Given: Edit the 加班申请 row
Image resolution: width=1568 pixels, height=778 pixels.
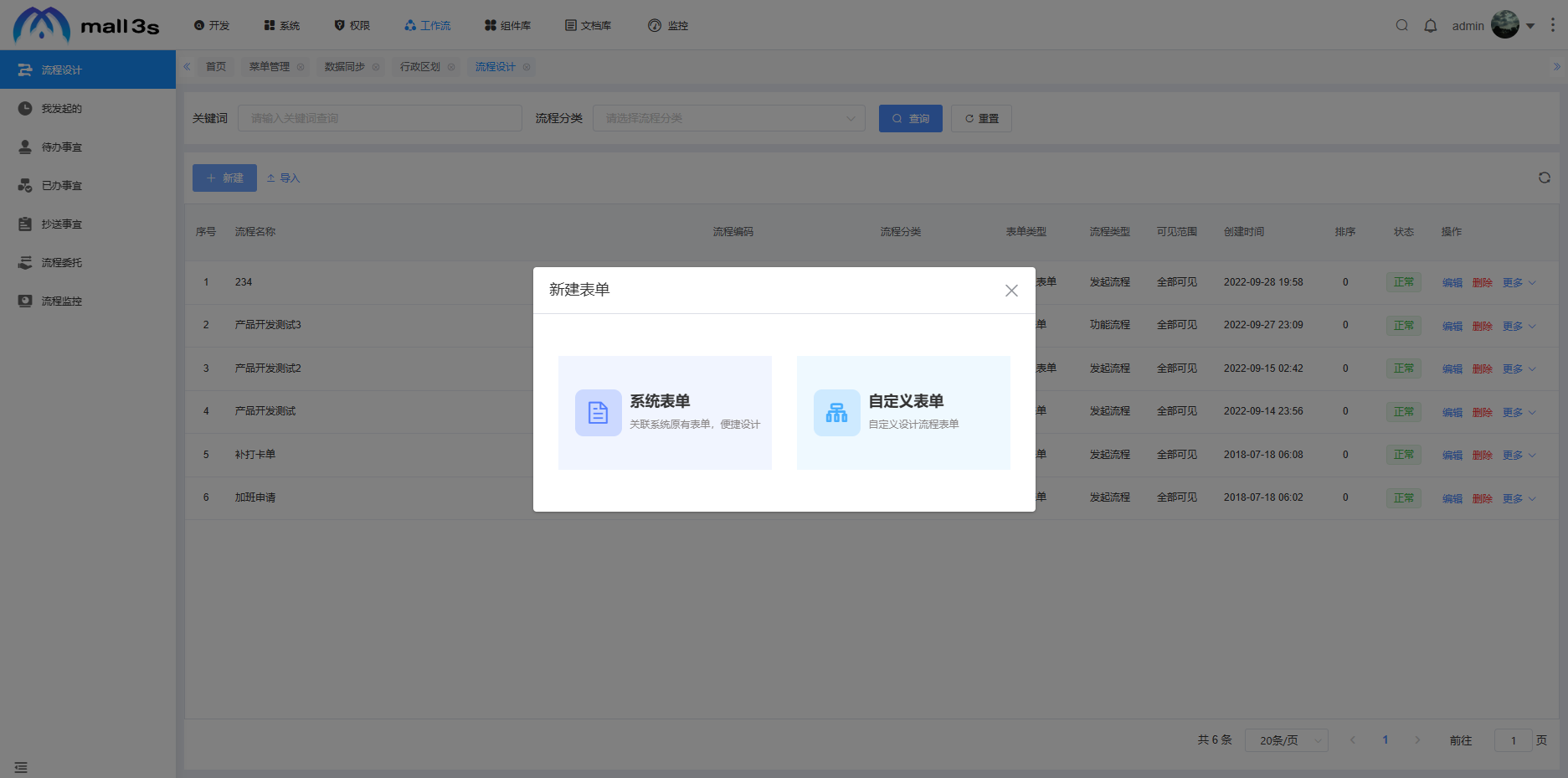Looking at the screenshot, I should pyautogui.click(x=1452, y=498).
